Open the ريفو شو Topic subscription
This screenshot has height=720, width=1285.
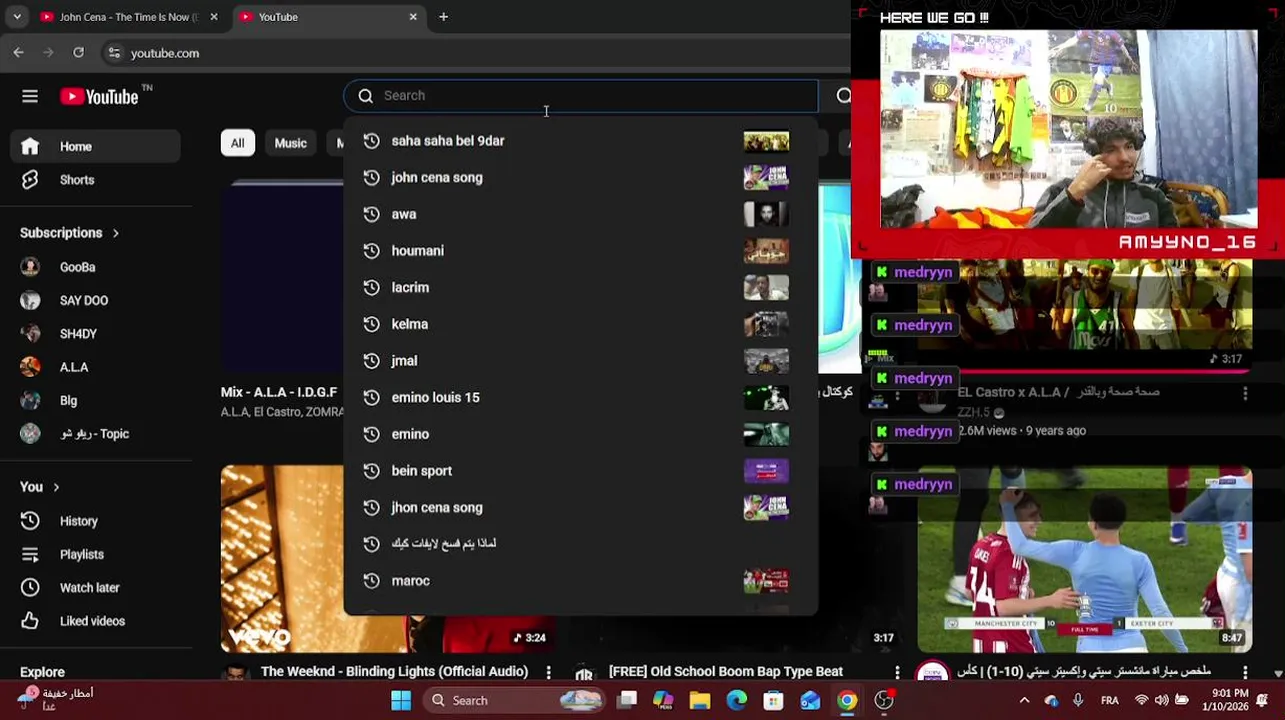click(x=96, y=434)
